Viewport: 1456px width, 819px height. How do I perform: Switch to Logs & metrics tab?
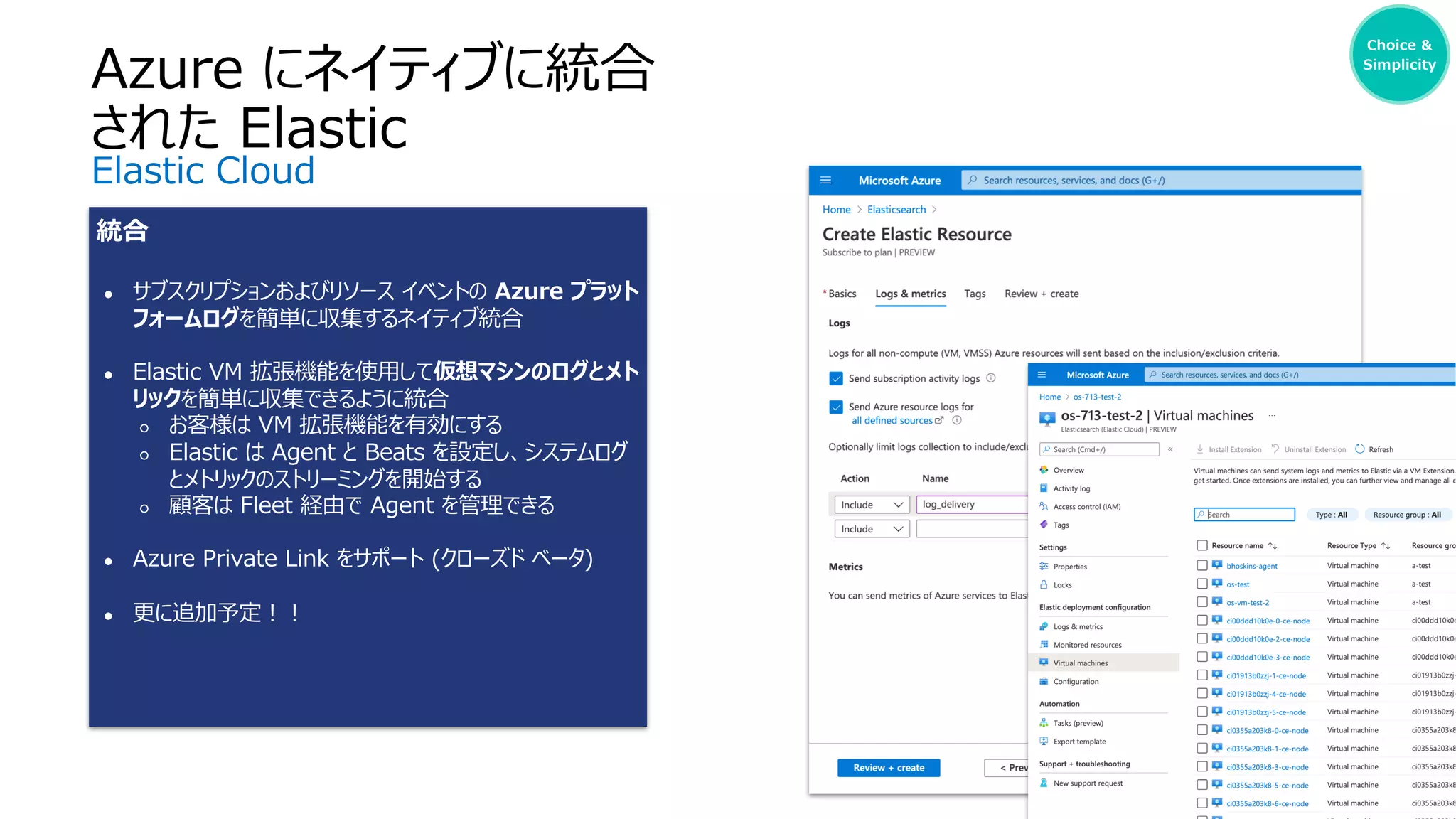(x=911, y=294)
